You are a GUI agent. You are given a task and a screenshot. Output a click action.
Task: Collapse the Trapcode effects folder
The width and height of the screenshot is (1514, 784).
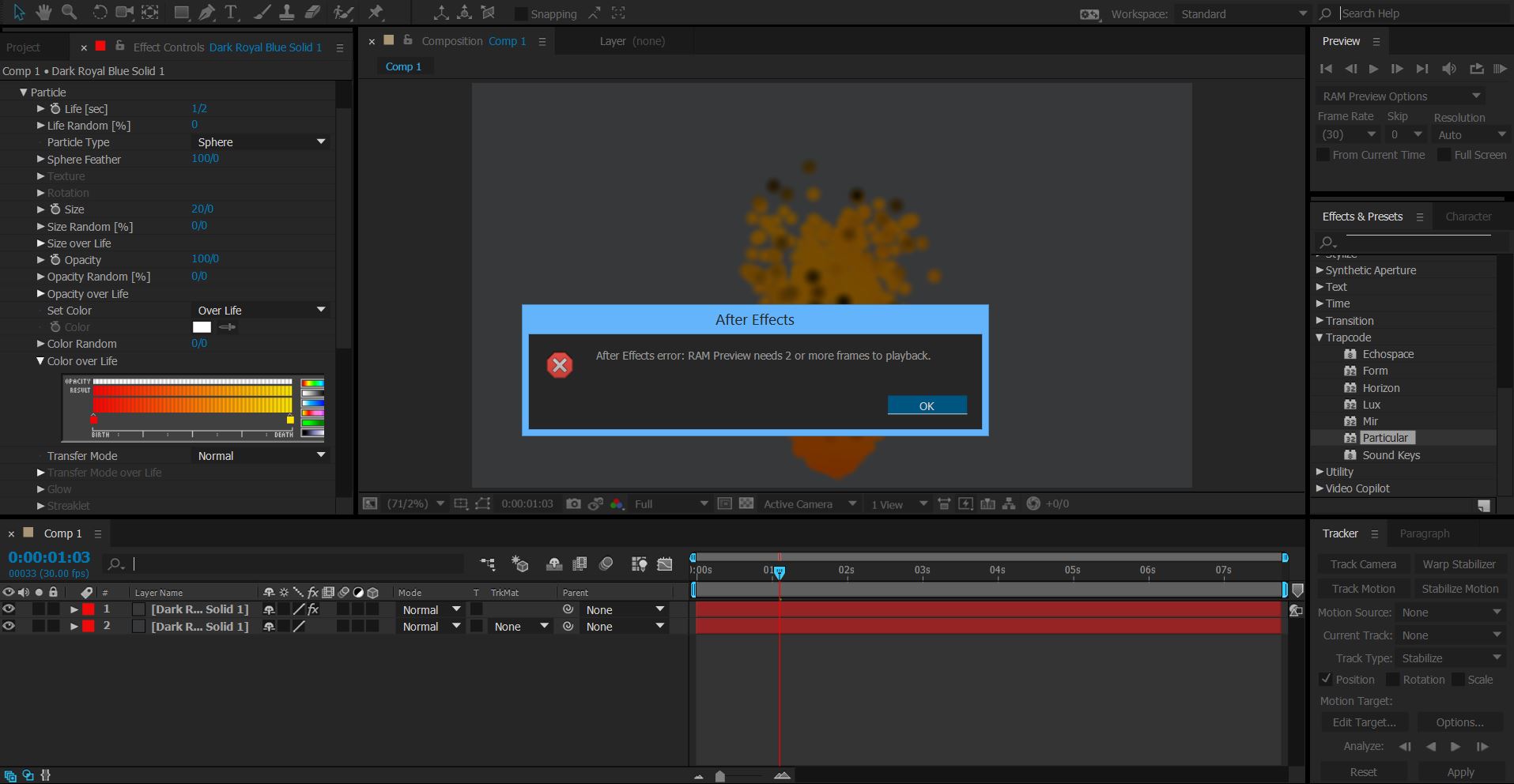[x=1319, y=337]
